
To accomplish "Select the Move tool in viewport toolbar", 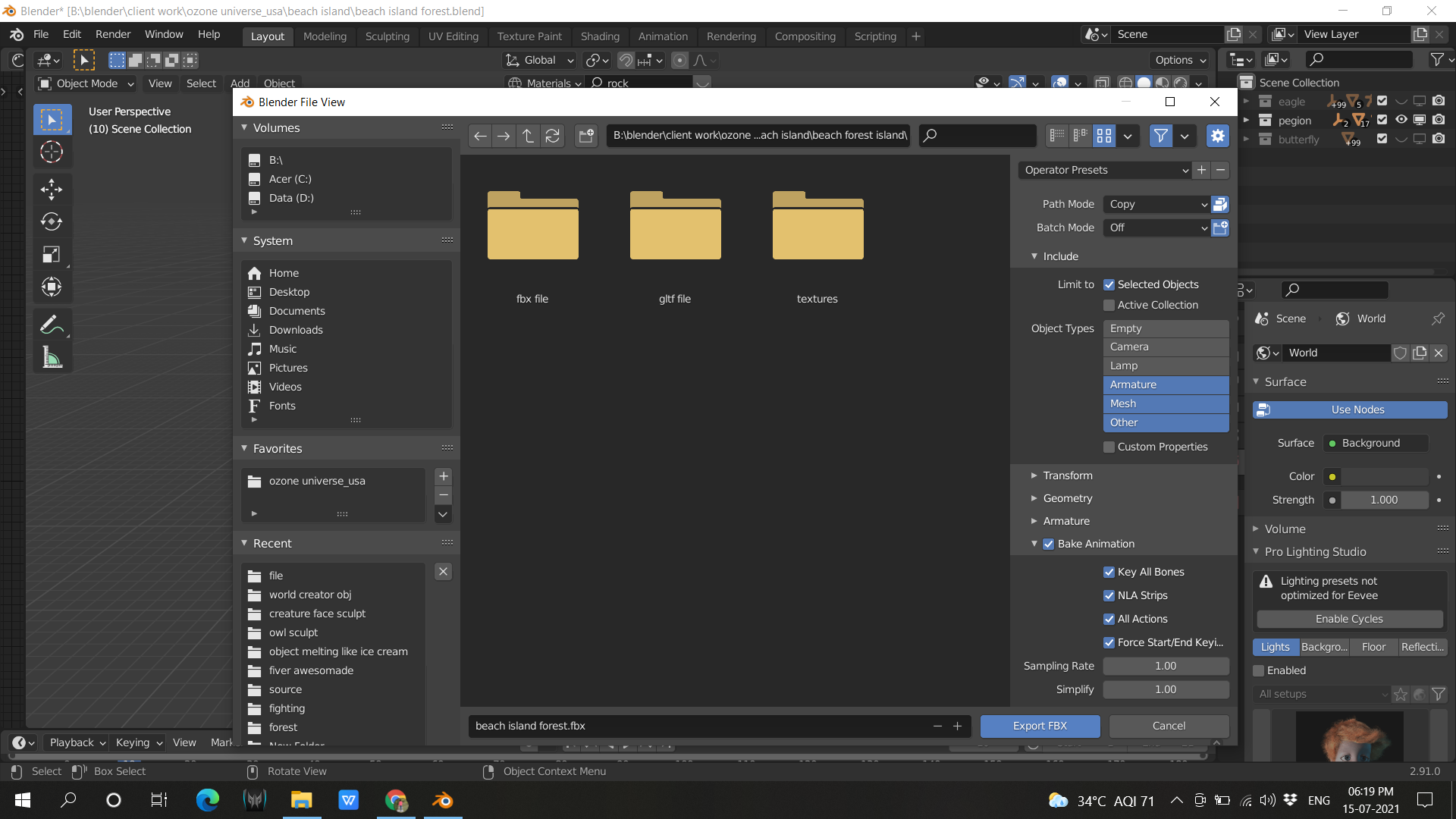I will (x=52, y=190).
